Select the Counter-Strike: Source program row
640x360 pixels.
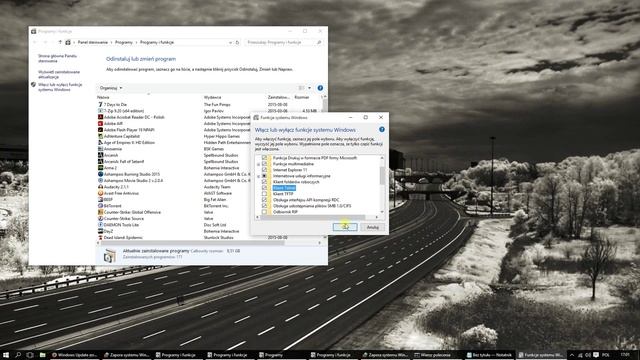(x=124, y=218)
